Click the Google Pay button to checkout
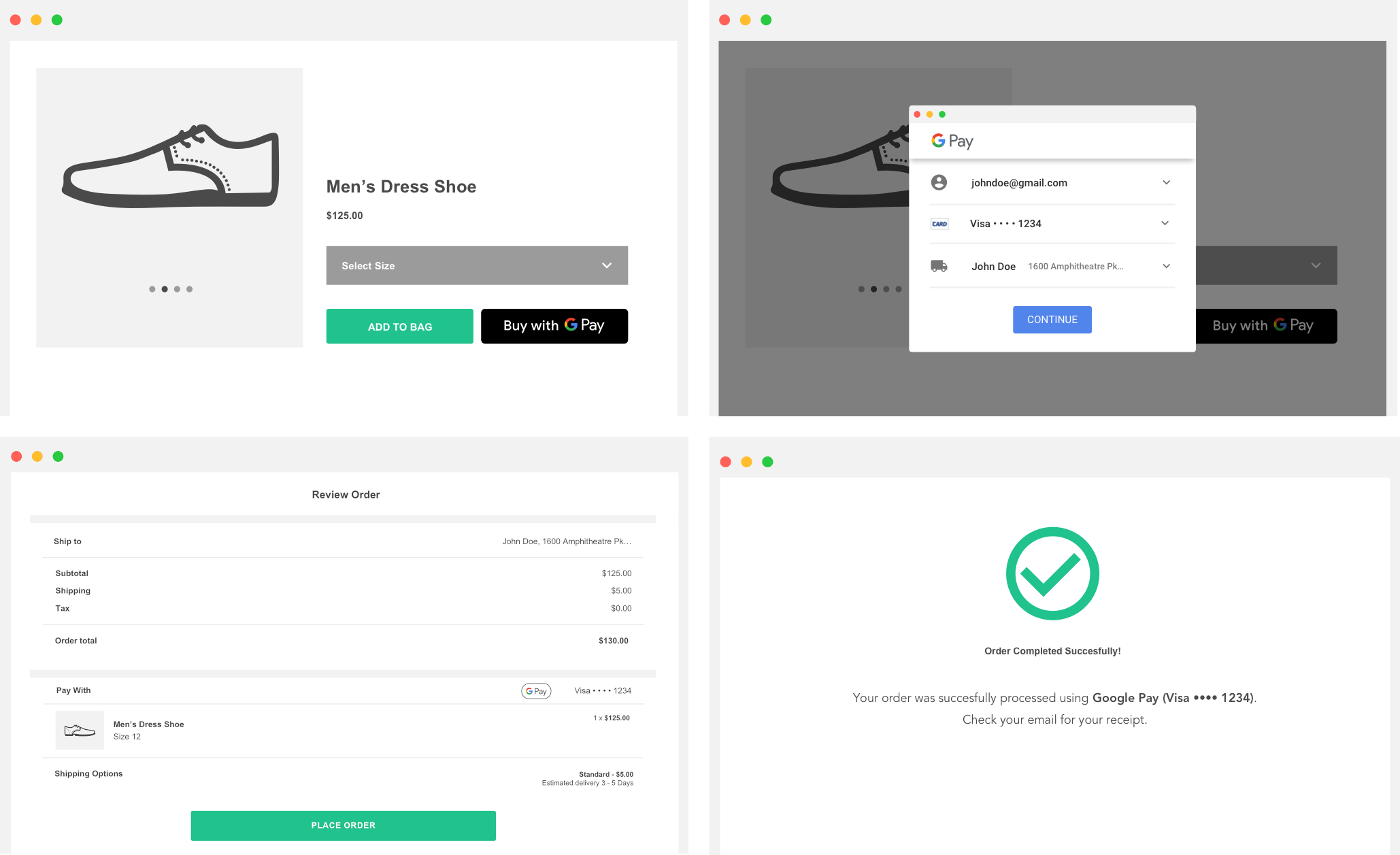 (555, 325)
